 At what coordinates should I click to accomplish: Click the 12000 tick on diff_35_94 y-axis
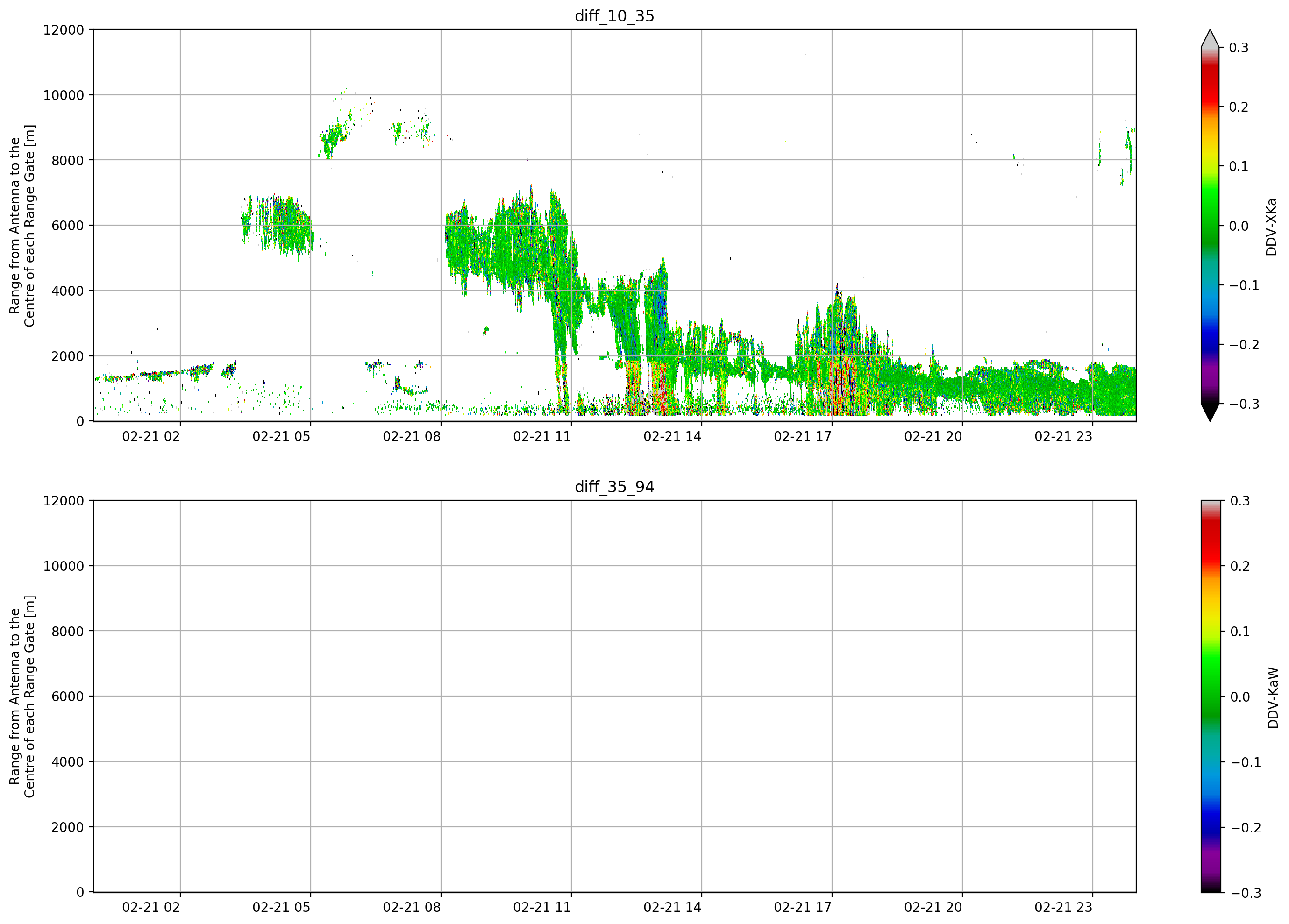point(64,501)
